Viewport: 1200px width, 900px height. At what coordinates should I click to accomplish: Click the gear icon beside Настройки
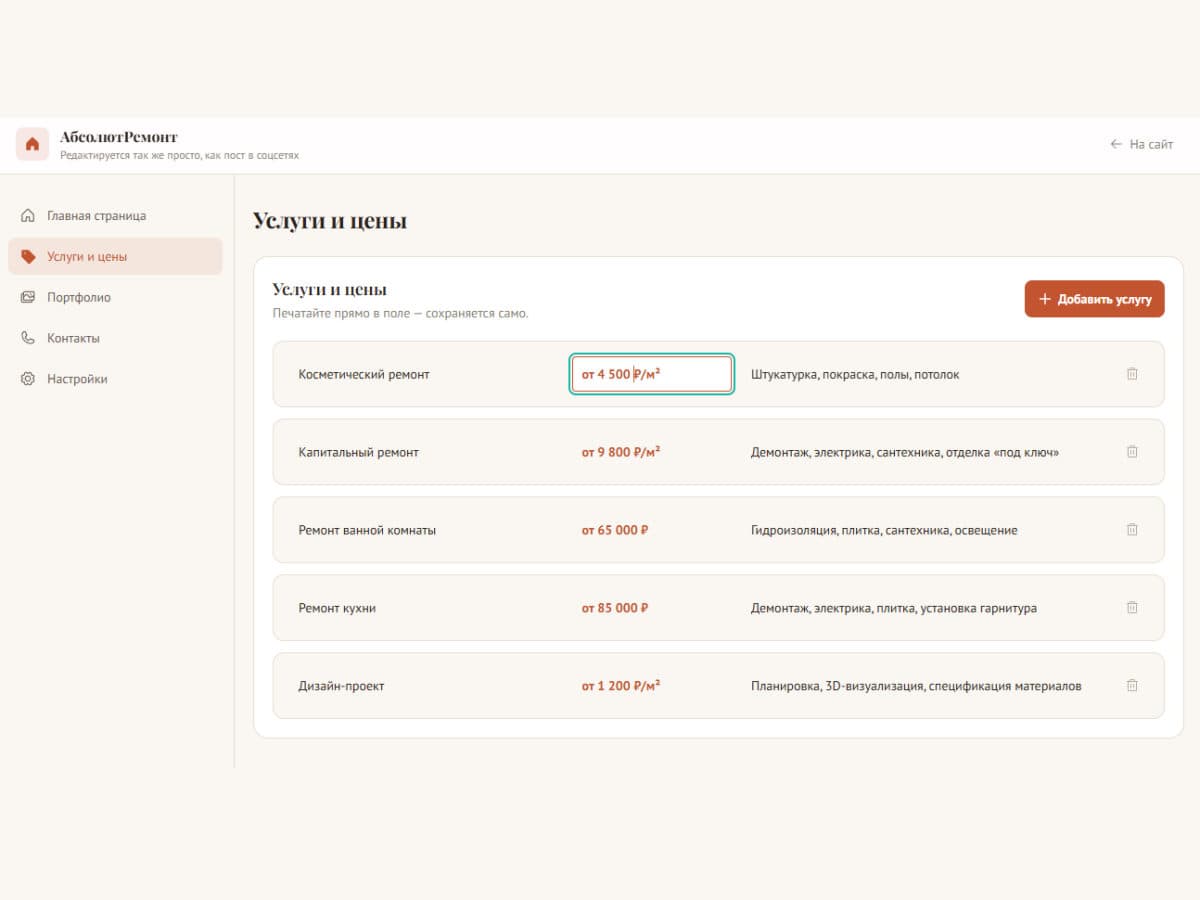pyautogui.click(x=28, y=379)
